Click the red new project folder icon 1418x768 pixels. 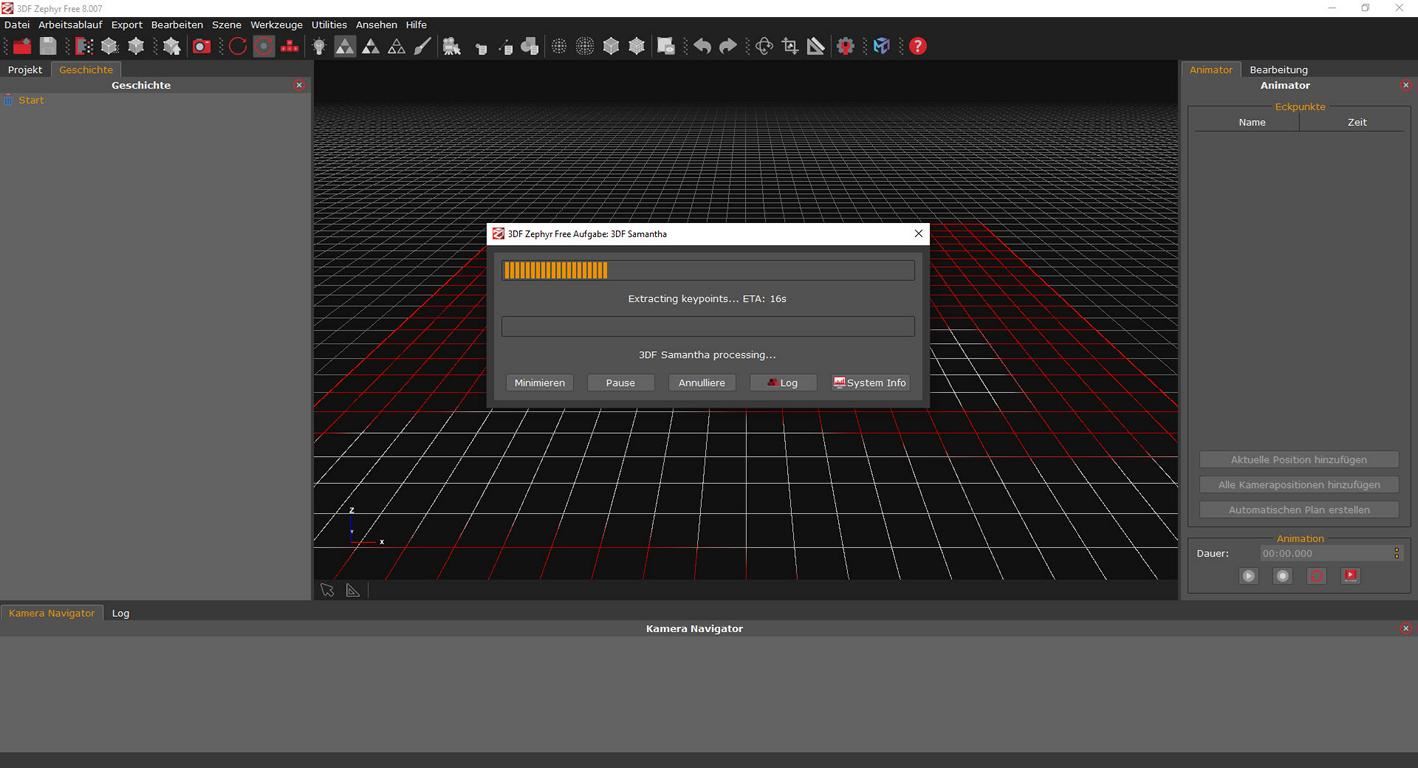(x=22, y=46)
